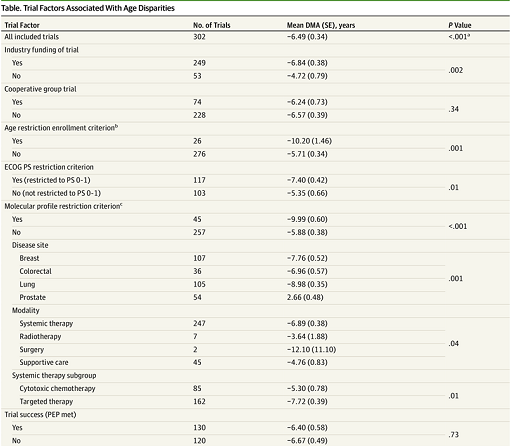510x446 pixels.
Task: Click the table title 'Trial Factors Associated With Age Disparities'
Action: pyautogui.click(x=99, y=8)
